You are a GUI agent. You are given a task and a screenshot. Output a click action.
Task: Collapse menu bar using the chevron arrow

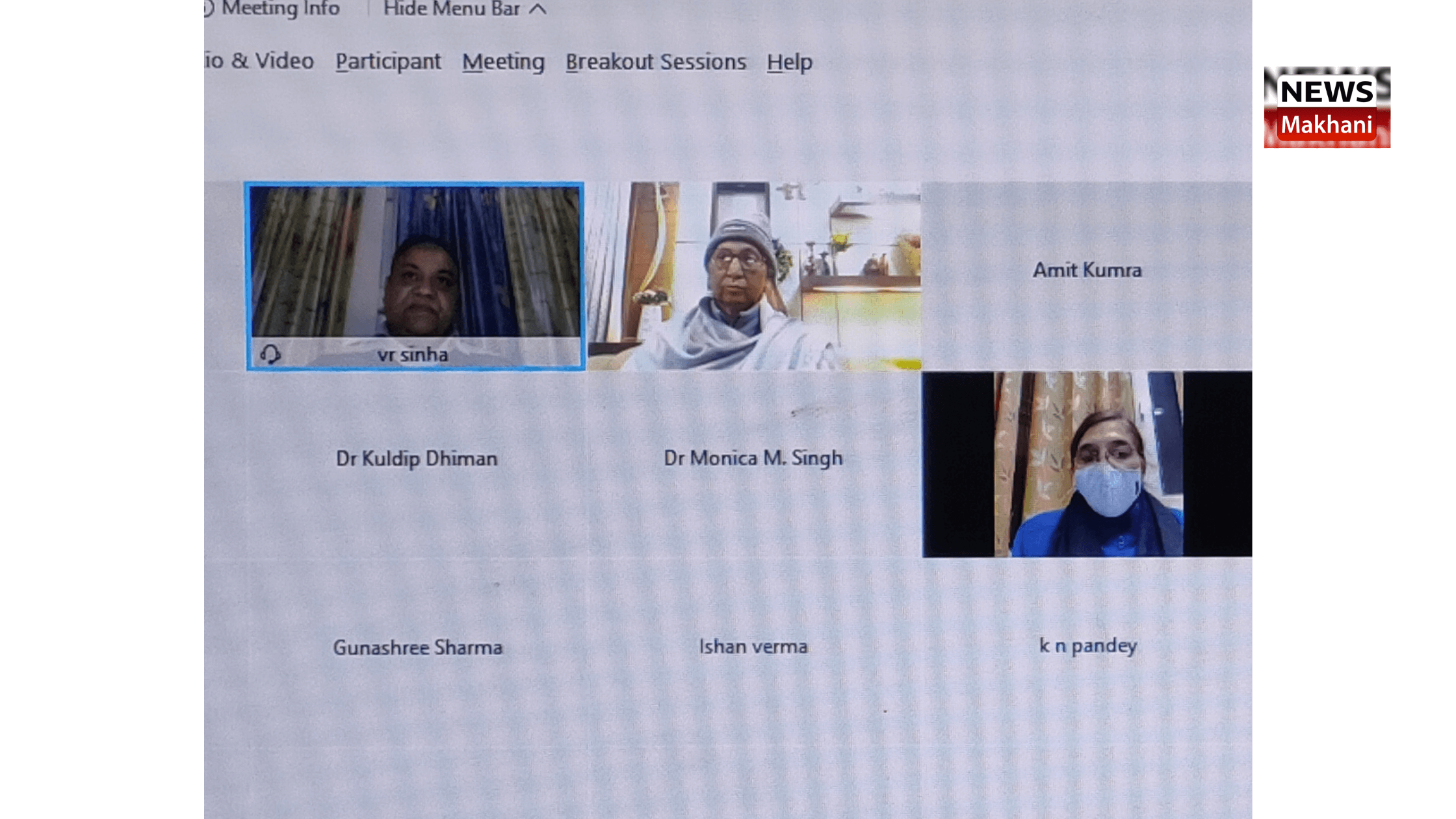(538, 9)
